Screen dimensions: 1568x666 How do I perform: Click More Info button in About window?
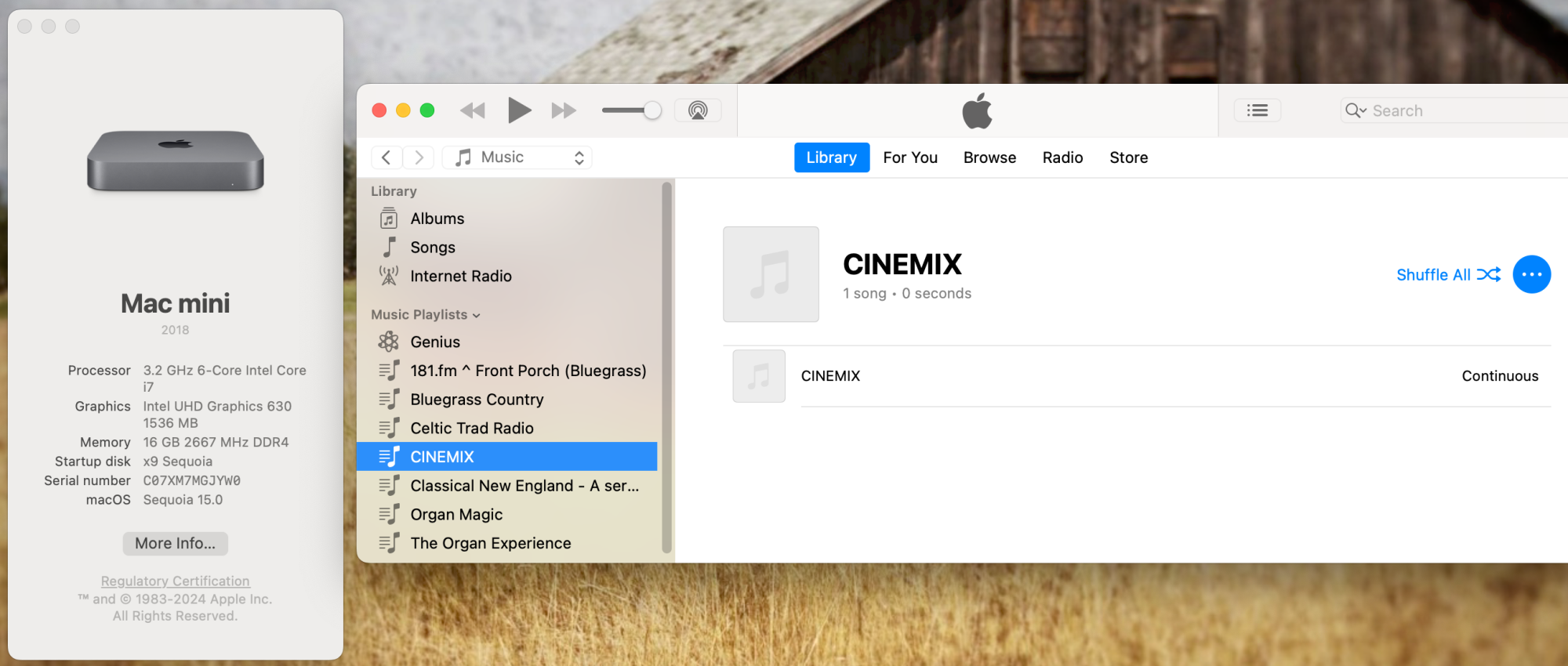pos(175,544)
